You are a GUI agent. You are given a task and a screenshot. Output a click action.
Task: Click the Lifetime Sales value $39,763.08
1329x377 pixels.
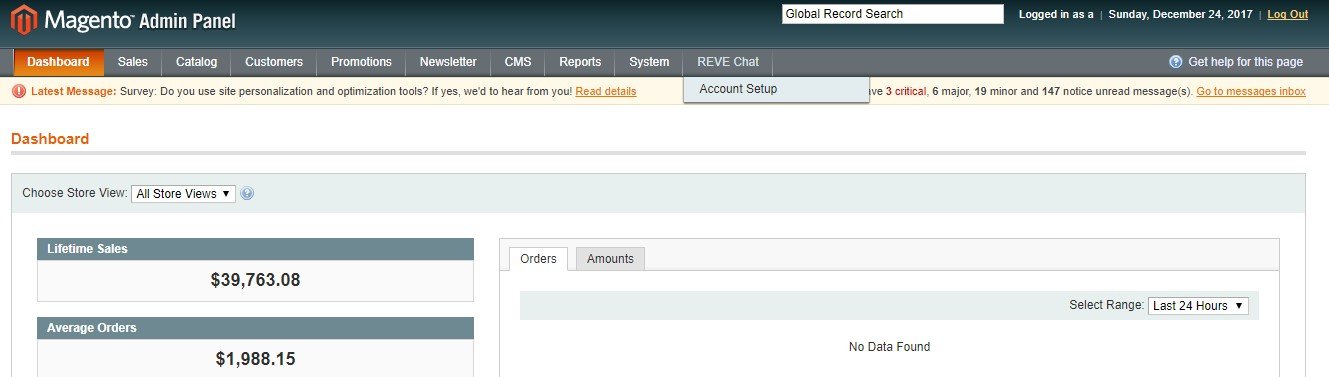(x=255, y=280)
